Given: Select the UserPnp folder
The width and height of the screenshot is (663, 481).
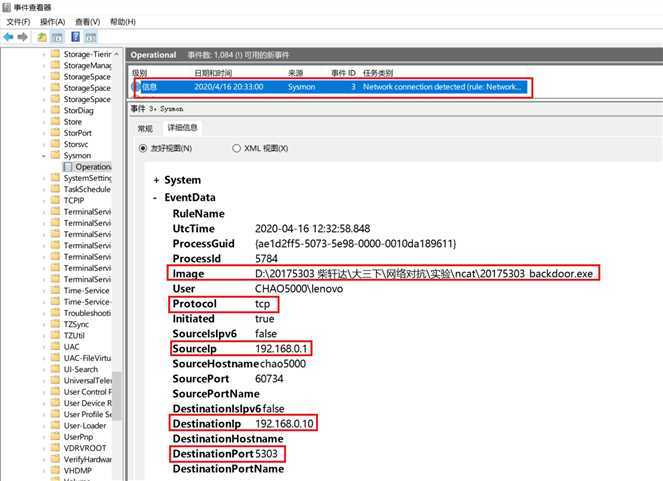Looking at the screenshot, I should point(78,437).
